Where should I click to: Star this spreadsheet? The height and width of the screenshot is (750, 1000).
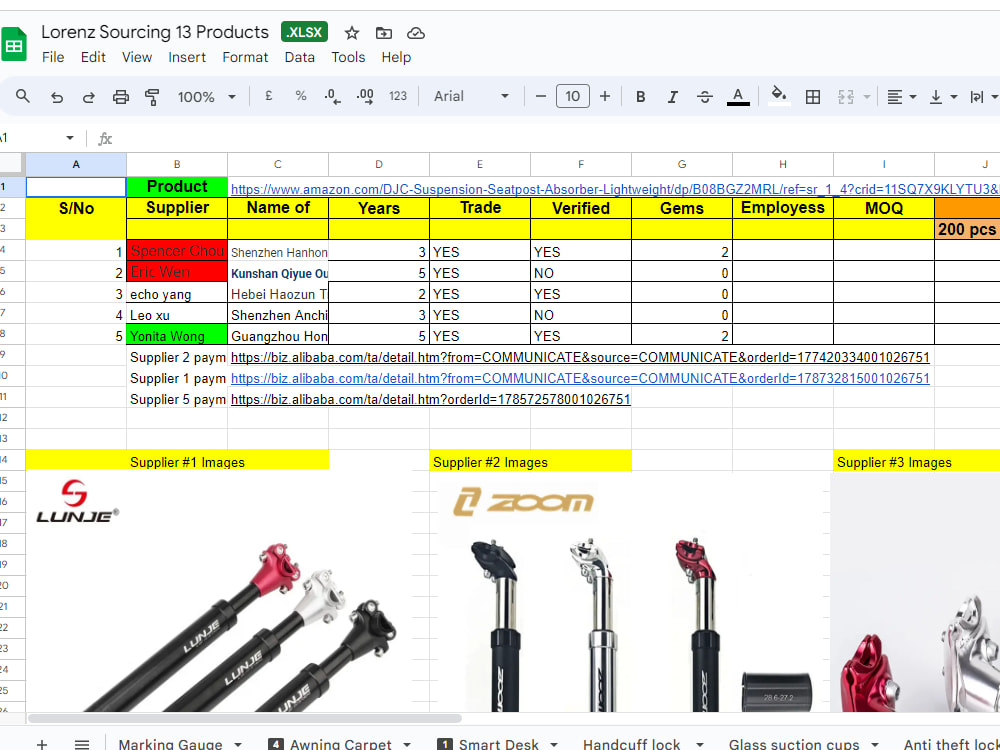coord(351,32)
